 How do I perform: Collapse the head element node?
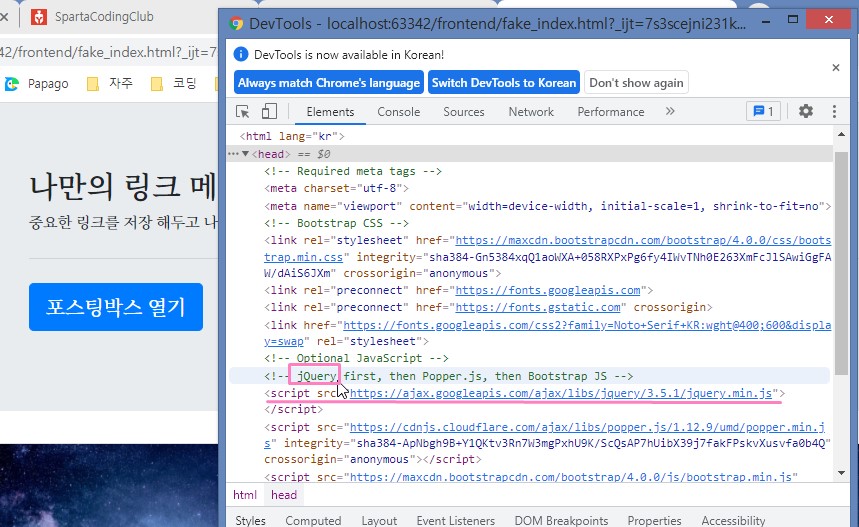245,154
